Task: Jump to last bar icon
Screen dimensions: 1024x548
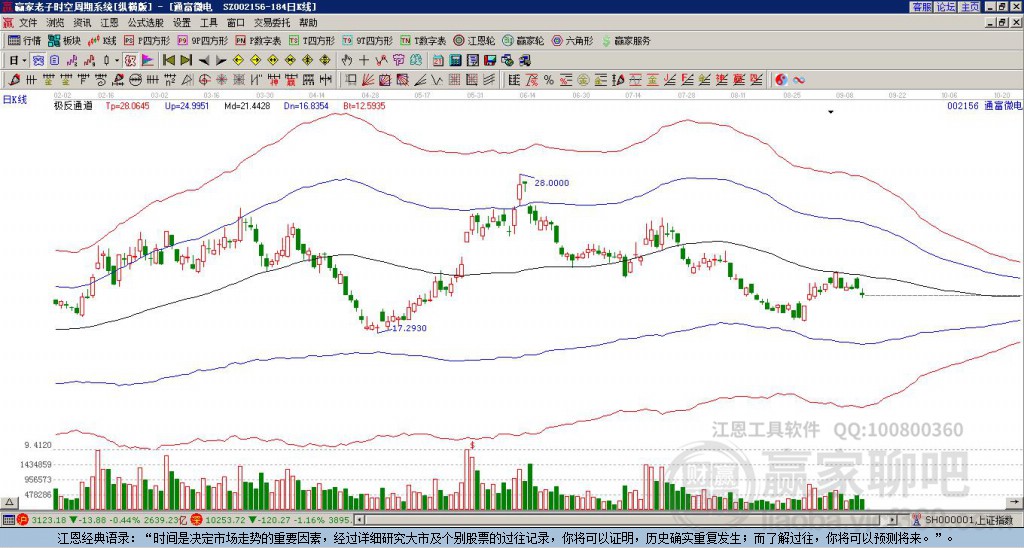Action: click(186, 61)
